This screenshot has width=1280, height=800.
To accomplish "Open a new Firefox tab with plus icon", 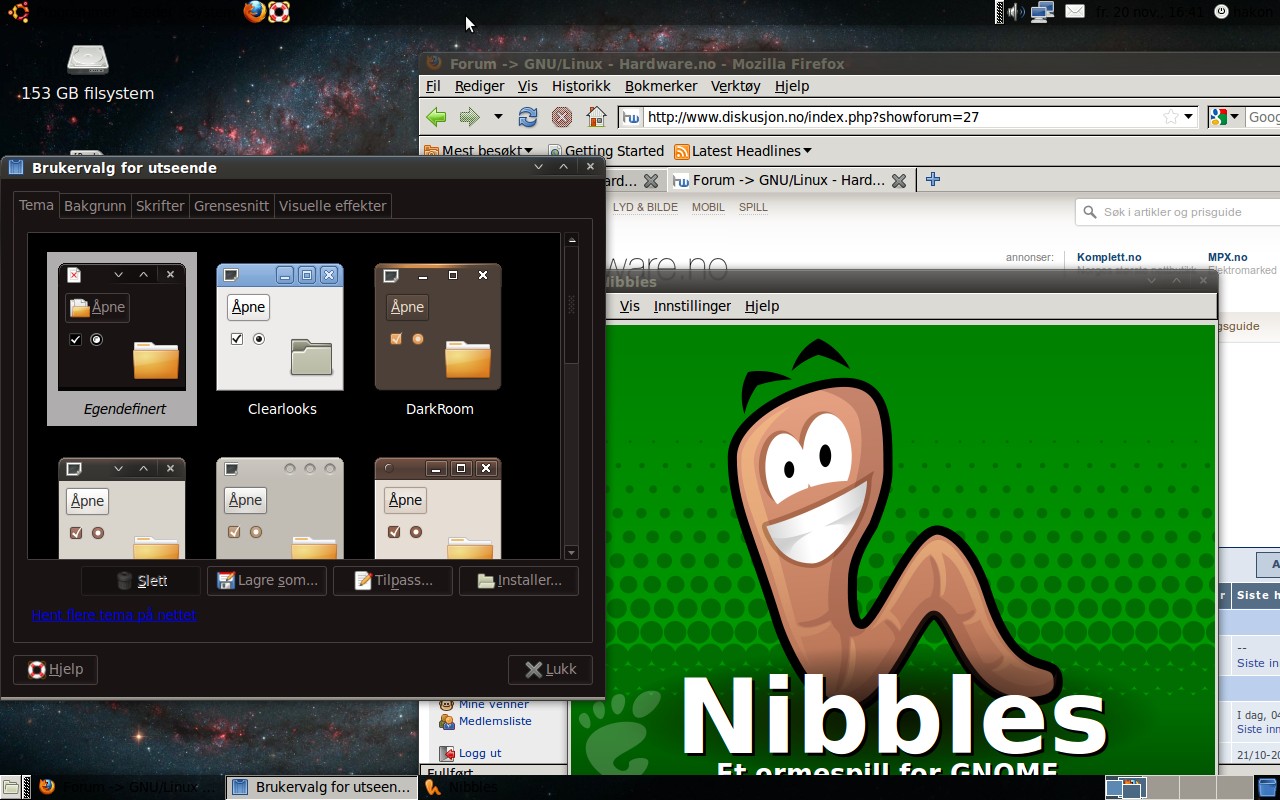I will [933, 180].
